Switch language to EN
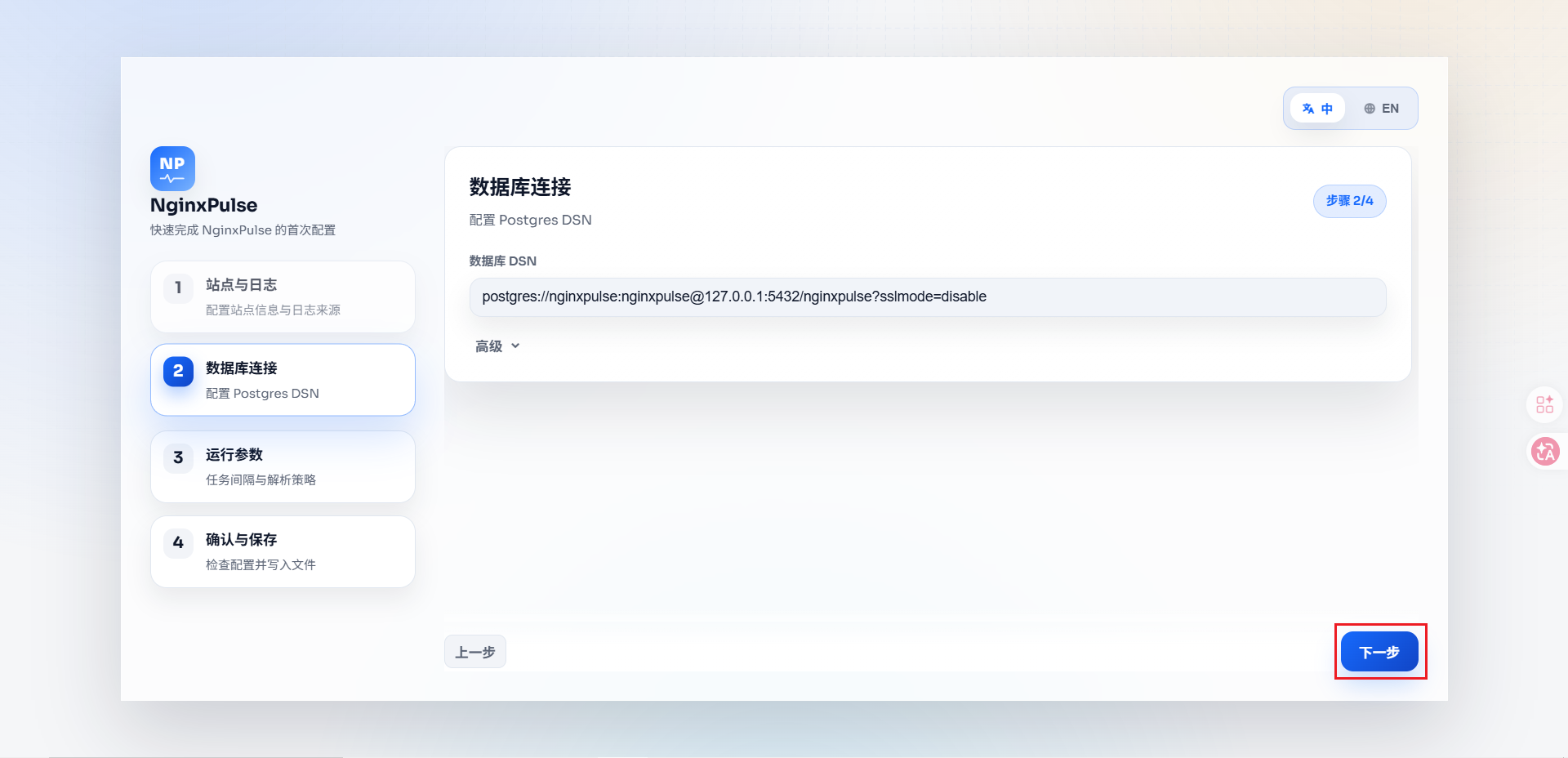The width and height of the screenshot is (1568, 758). click(1381, 109)
